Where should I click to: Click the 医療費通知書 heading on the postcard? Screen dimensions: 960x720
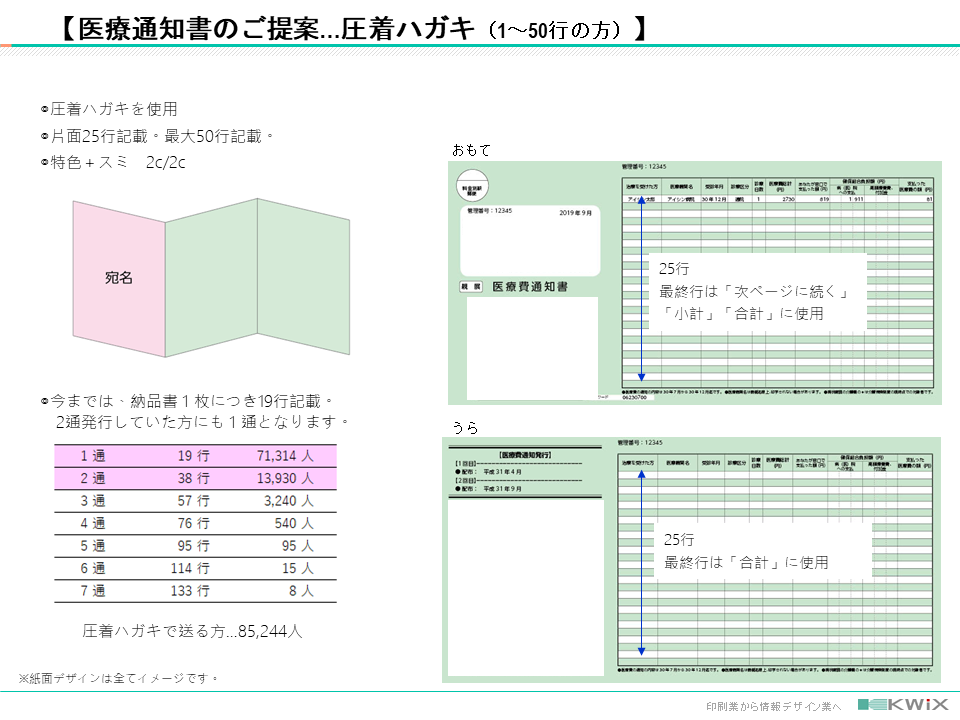click(x=530, y=287)
